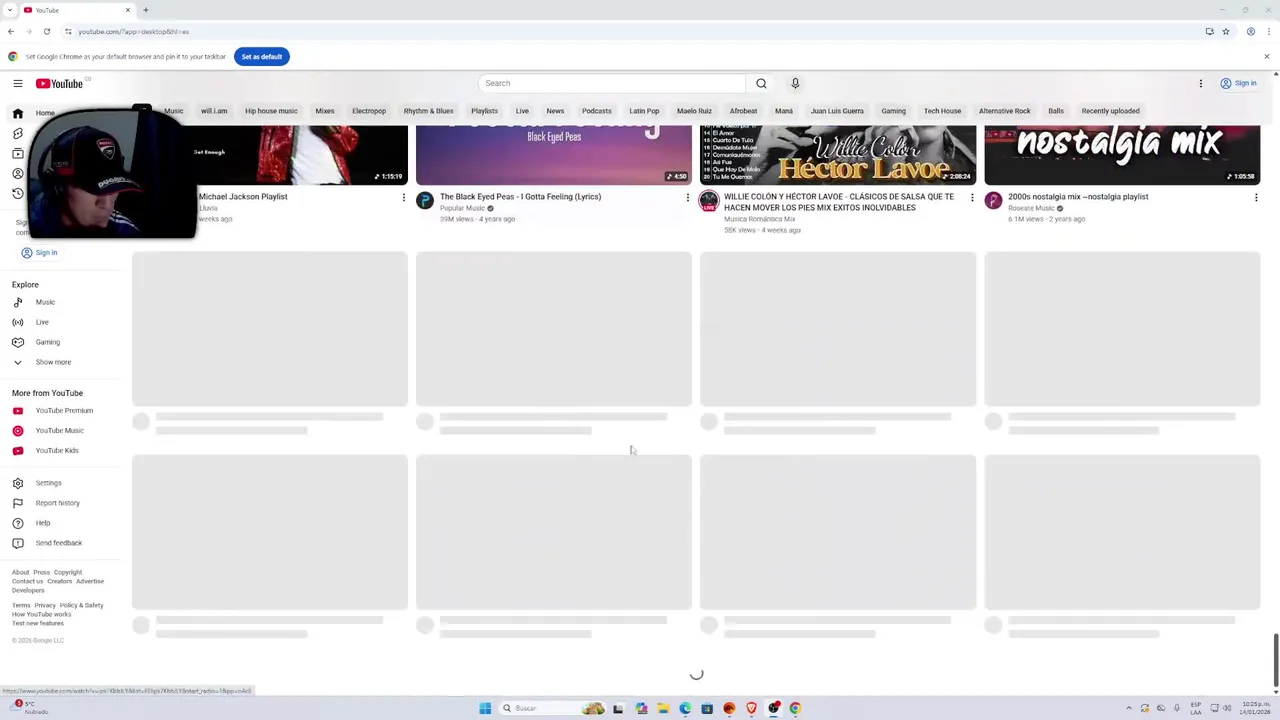This screenshot has width=1280, height=720.
Task: Click the sidebar Sign in button
Action: pyautogui.click(x=40, y=253)
